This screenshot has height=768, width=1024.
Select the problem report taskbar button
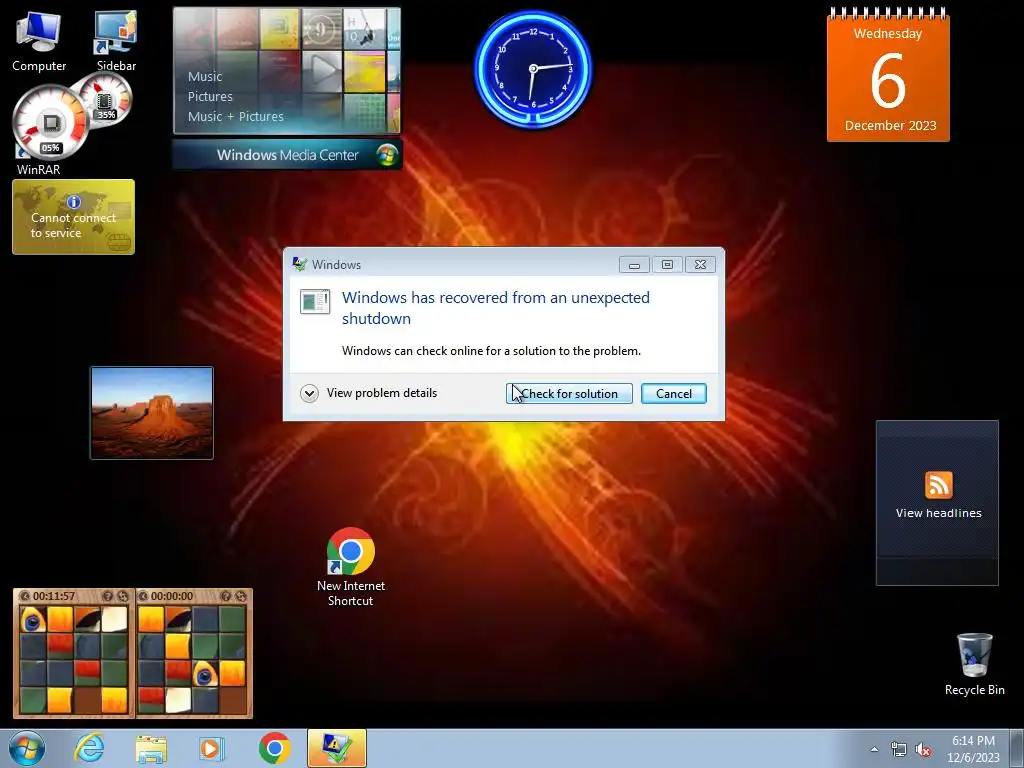pyautogui.click(x=336, y=748)
